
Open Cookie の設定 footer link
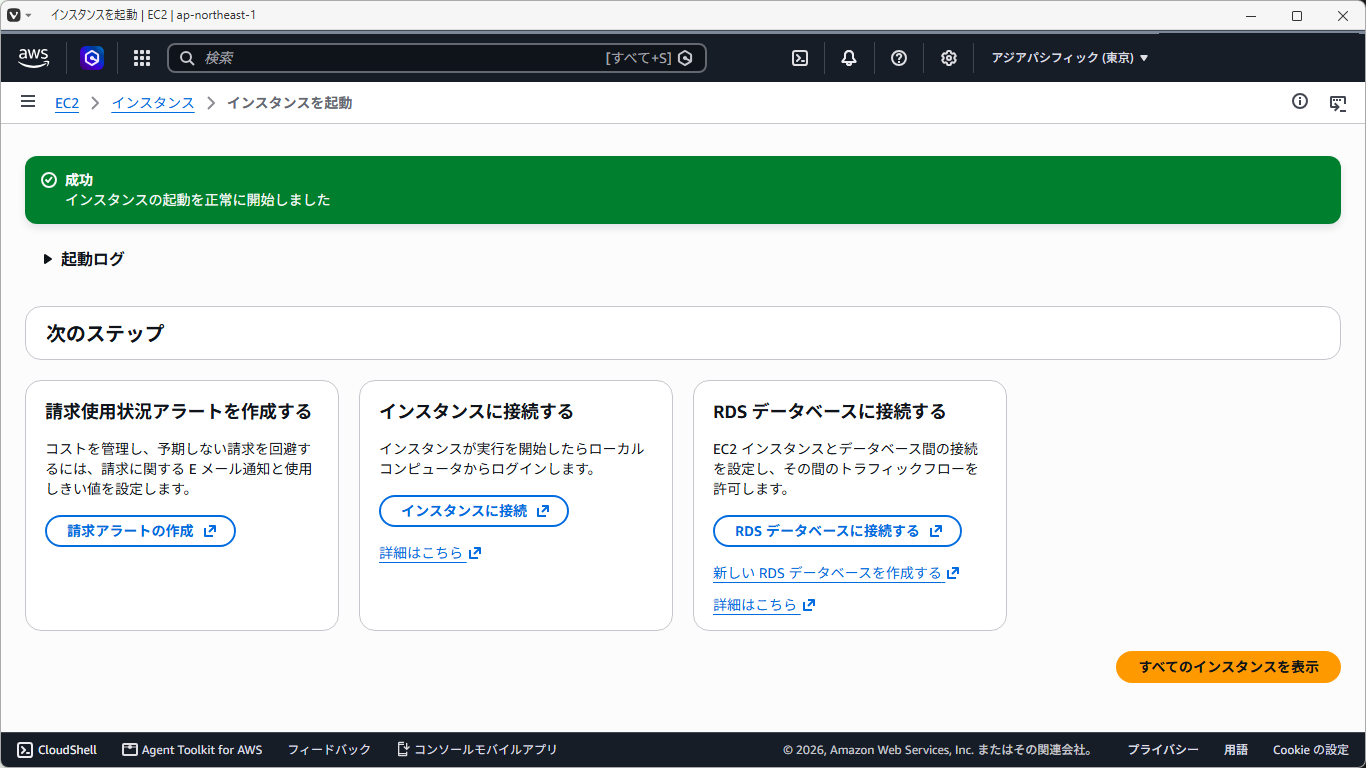pyautogui.click(x=1311, y=750)
